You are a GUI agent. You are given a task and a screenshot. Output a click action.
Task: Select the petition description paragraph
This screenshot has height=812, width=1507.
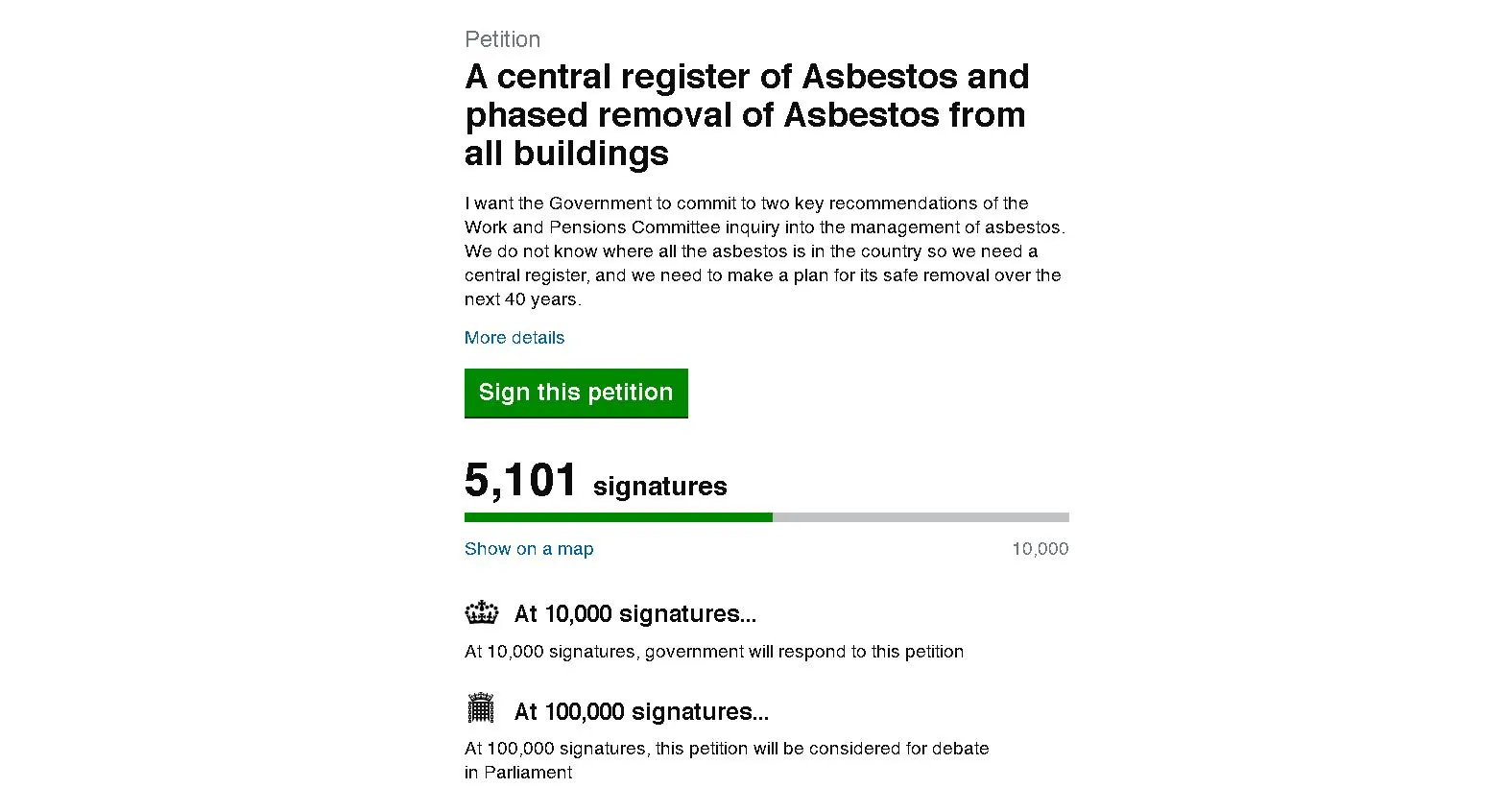763,251
